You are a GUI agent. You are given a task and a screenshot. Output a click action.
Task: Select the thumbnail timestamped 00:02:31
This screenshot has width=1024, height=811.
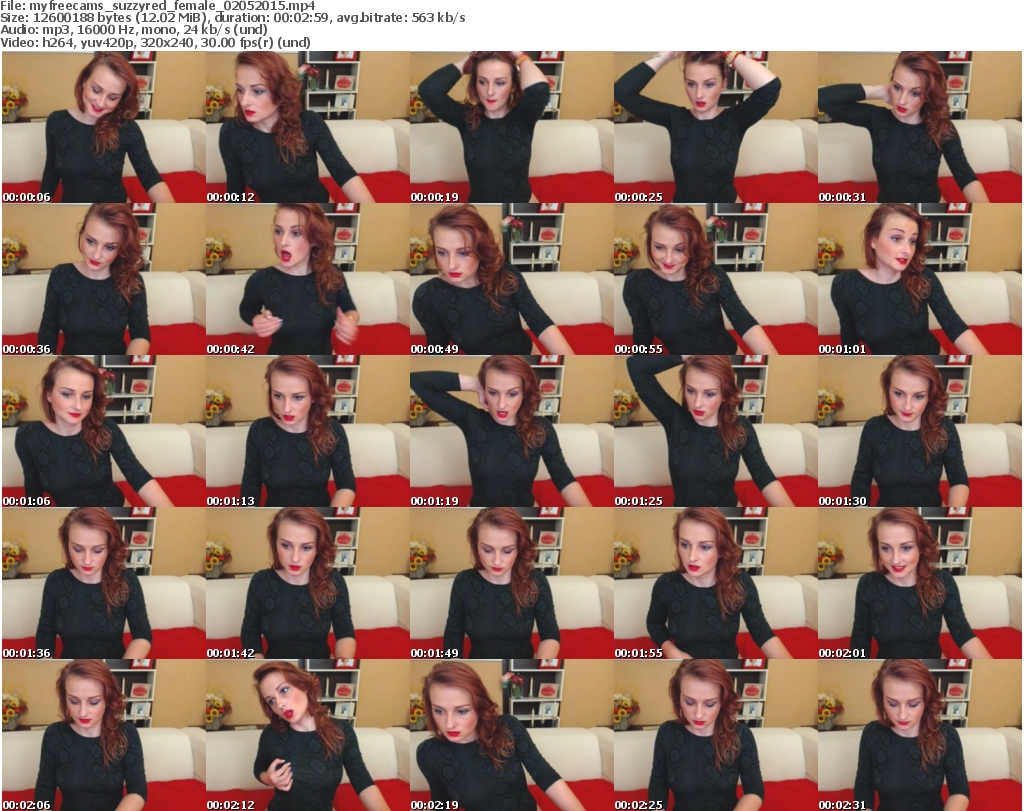[x=920, y=735]
